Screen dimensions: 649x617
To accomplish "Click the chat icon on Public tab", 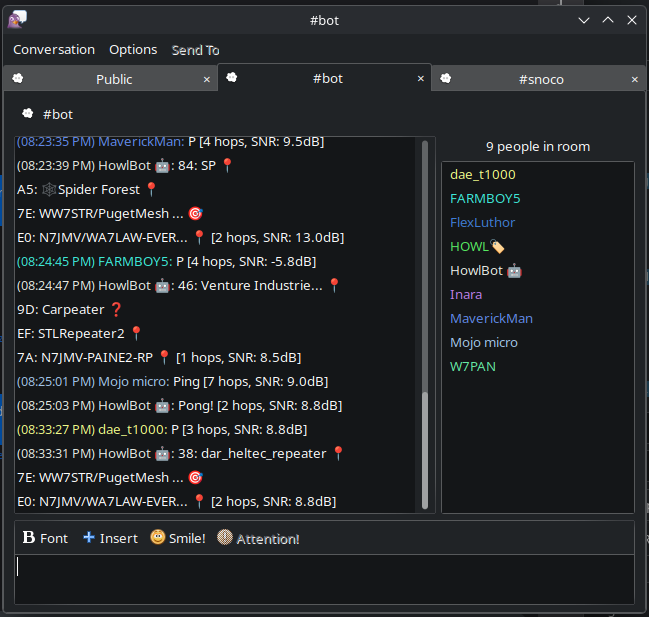I will coord(17,78).
